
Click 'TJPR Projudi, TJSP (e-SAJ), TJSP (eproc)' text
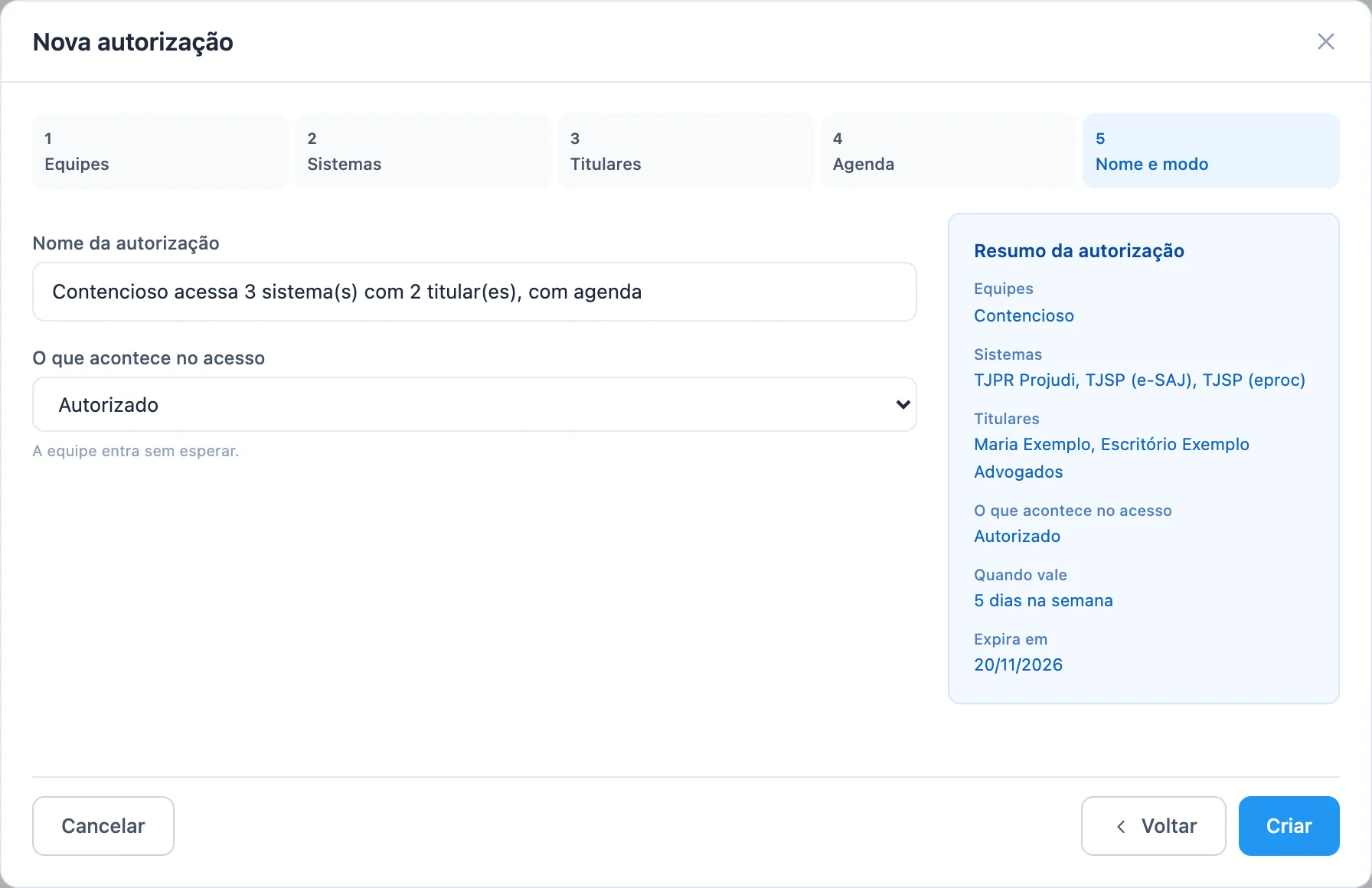click(x=1139, y=380)
